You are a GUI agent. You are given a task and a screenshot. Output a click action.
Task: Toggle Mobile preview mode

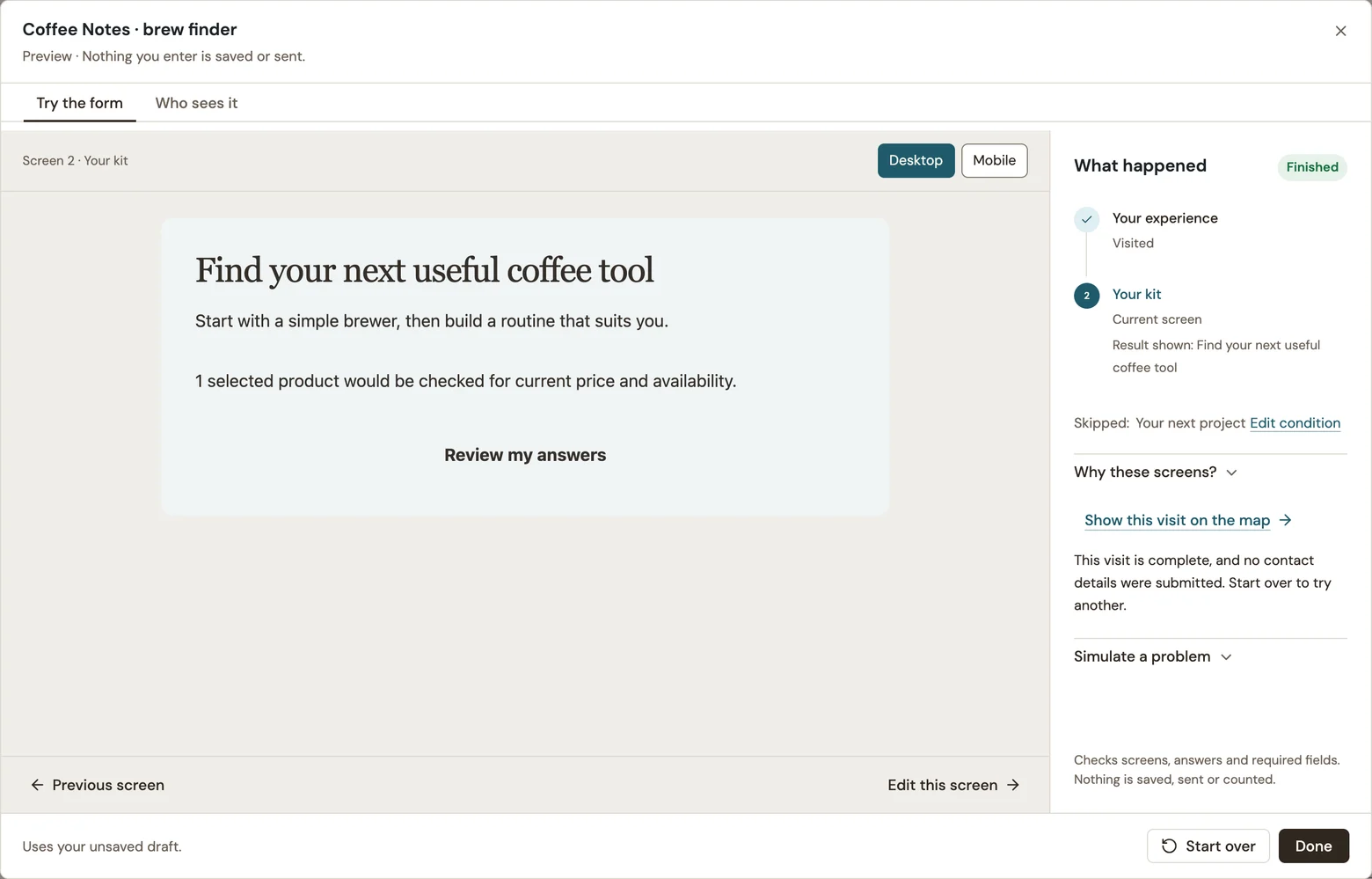coord(994,160)
